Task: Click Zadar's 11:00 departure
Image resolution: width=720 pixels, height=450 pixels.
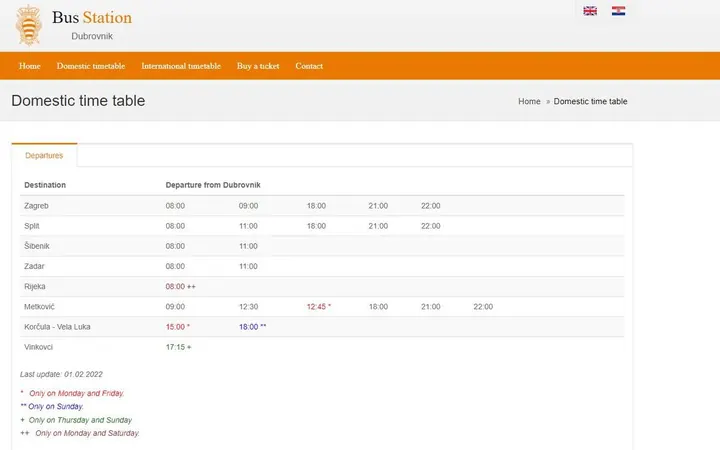Action: (x=248, y=266)
